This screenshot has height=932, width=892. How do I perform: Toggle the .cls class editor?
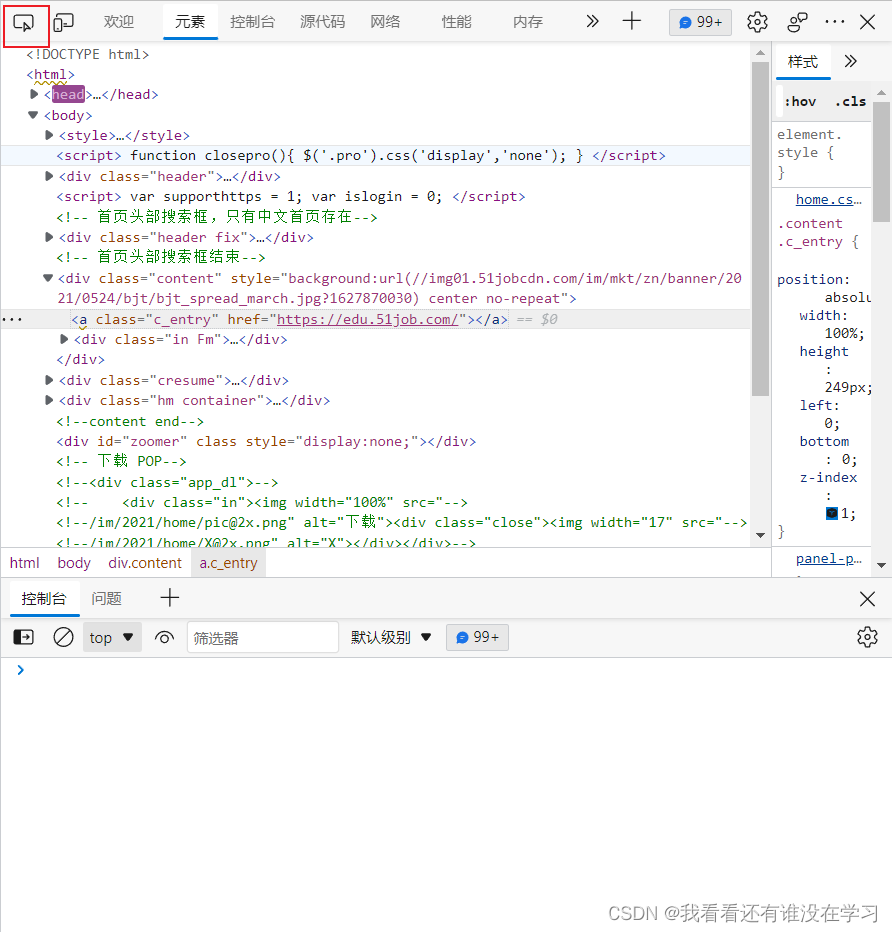click(x=850, y=102)
